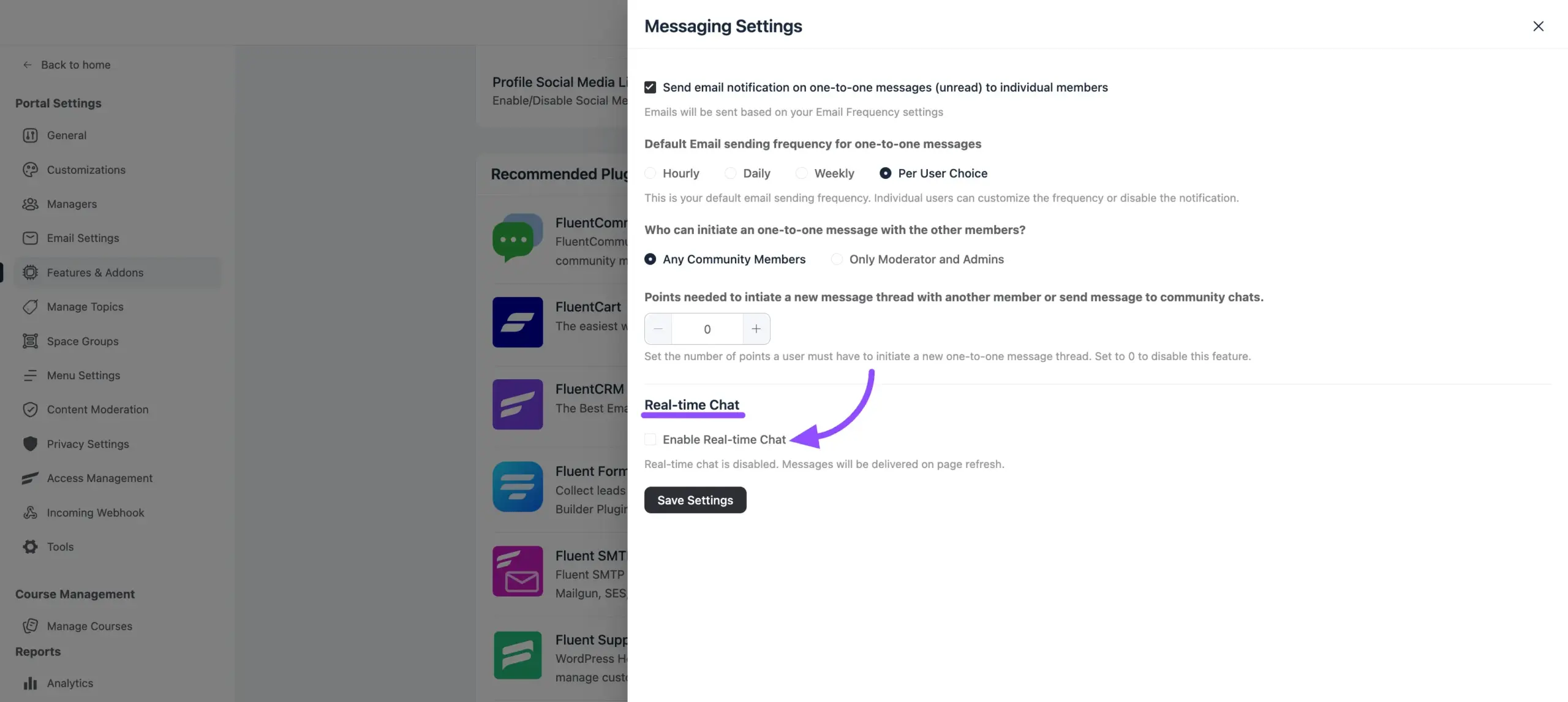This screenshot has height=702, width=1568.
Task: Click the Managers people icon
Action: [x=30, y=204]
